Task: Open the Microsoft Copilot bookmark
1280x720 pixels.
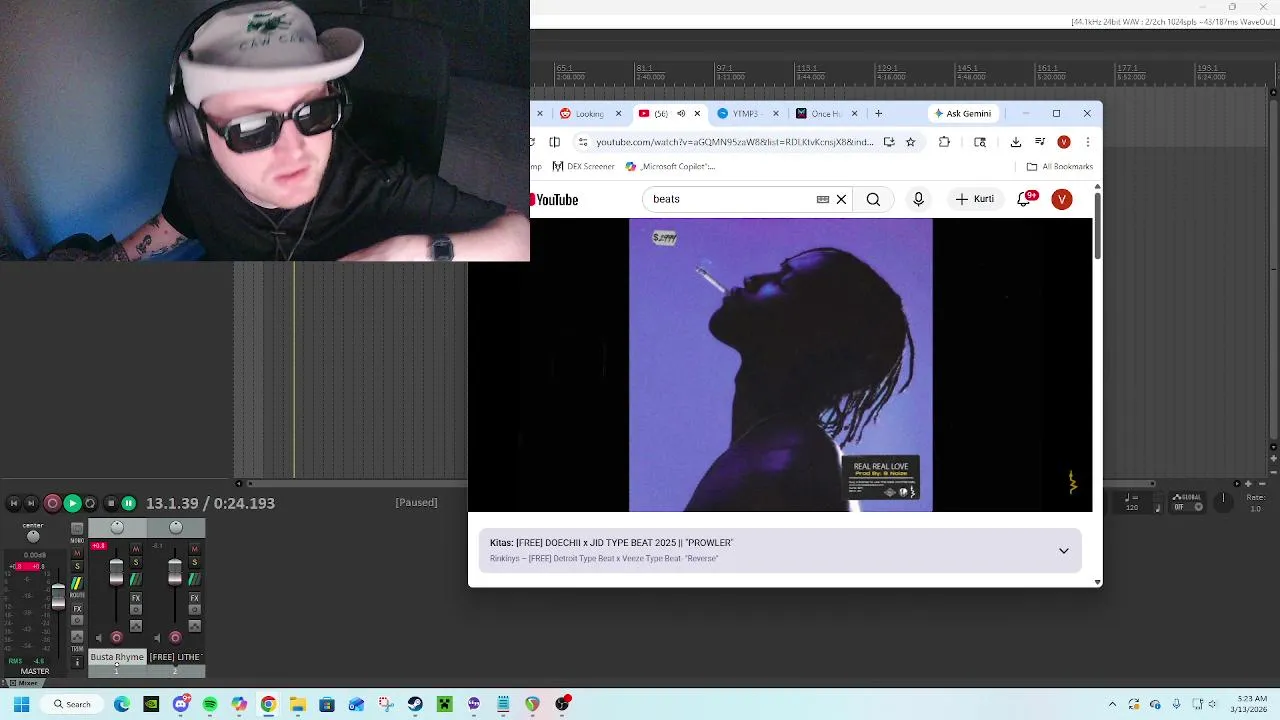Action: click(x=670, y=167)
